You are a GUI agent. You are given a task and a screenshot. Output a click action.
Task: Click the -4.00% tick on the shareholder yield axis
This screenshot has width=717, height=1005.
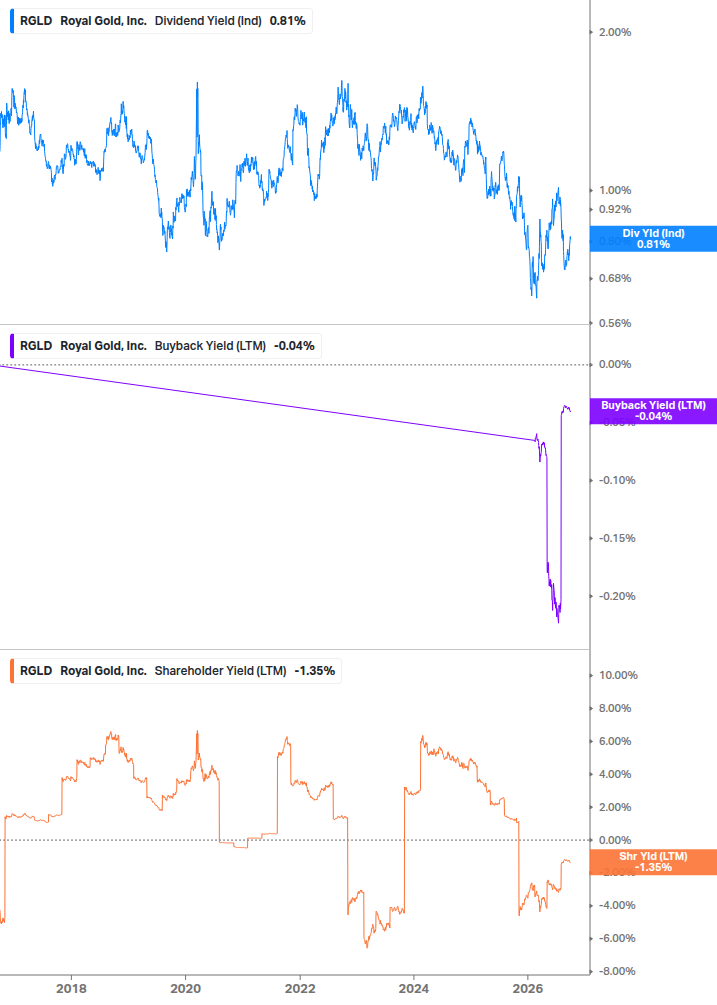(617, 906)
